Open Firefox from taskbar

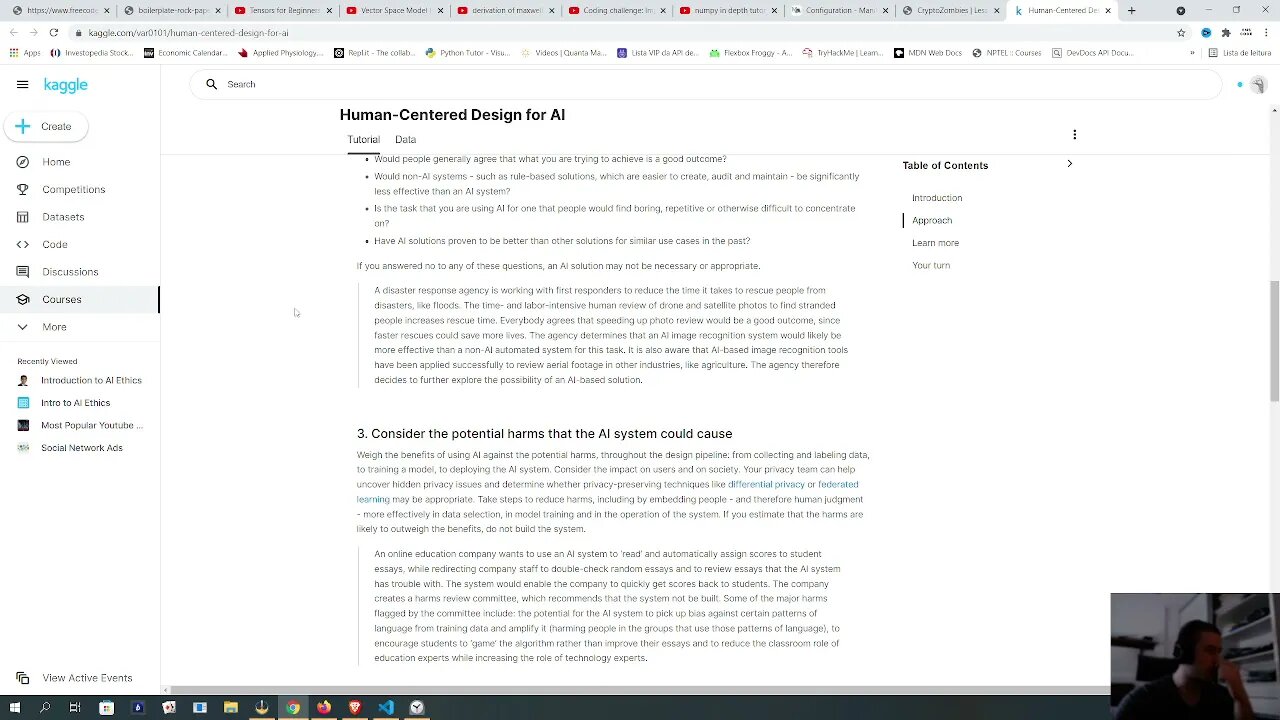pyautogui.click(x=324, y=708)
